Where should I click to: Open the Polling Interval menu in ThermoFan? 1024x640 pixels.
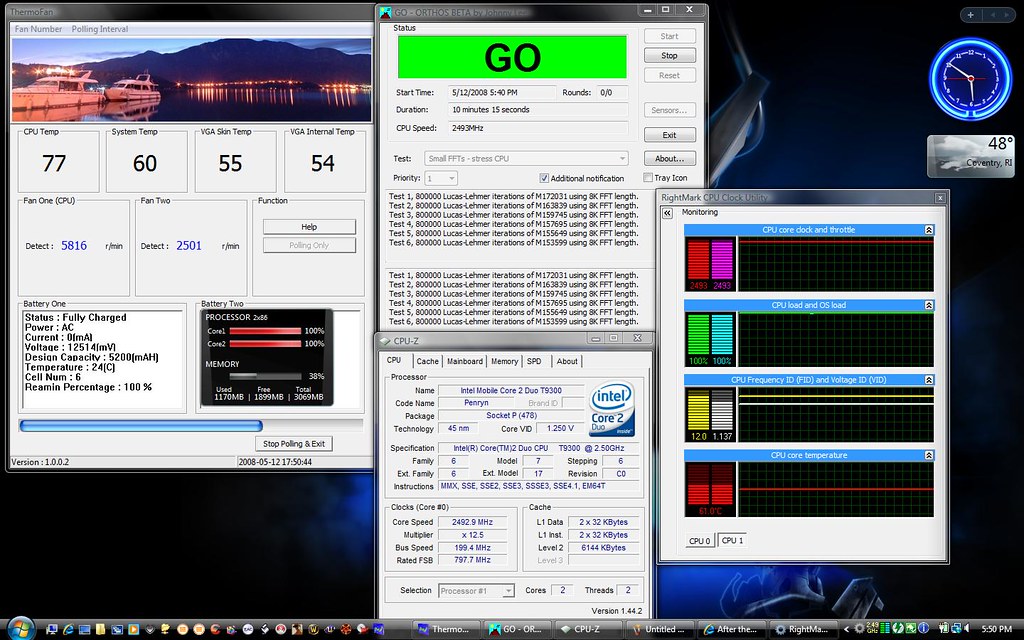(99, 29)
